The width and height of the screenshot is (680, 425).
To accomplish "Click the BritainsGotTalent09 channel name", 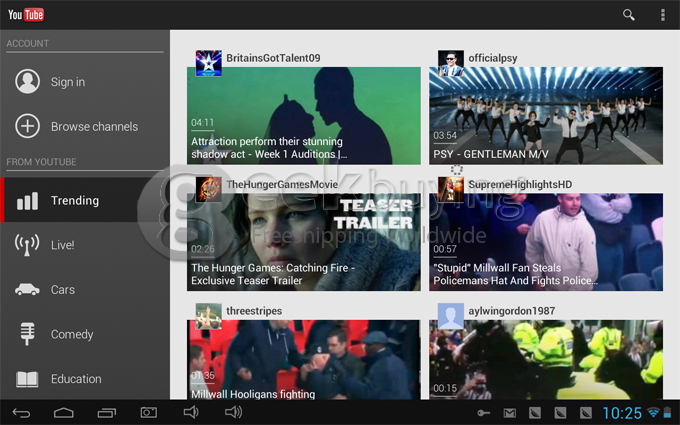I will pyautogui.click(x=273, y=58).
